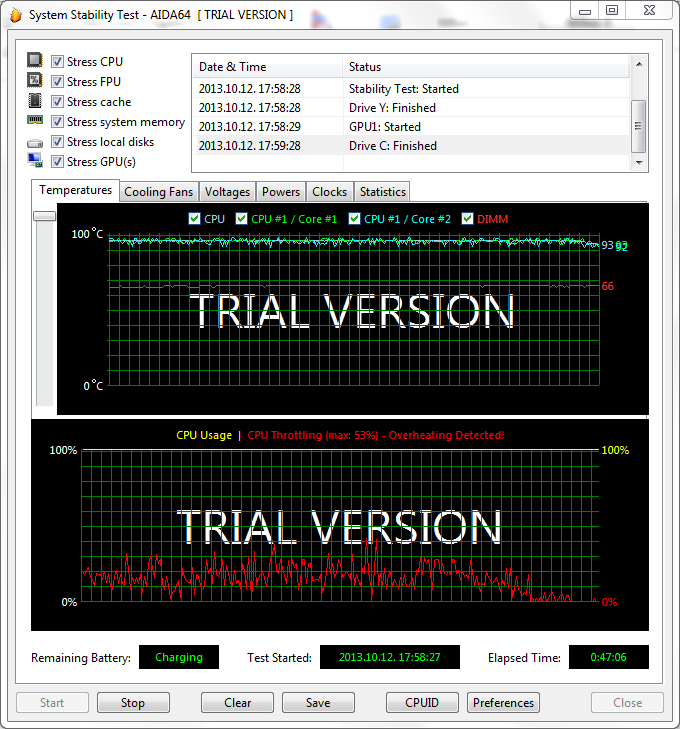Toggle CPU #1 / Core #2 graph checkbox
The height and width of the screenshot is (729, 680).
click(x=354, y=219)
